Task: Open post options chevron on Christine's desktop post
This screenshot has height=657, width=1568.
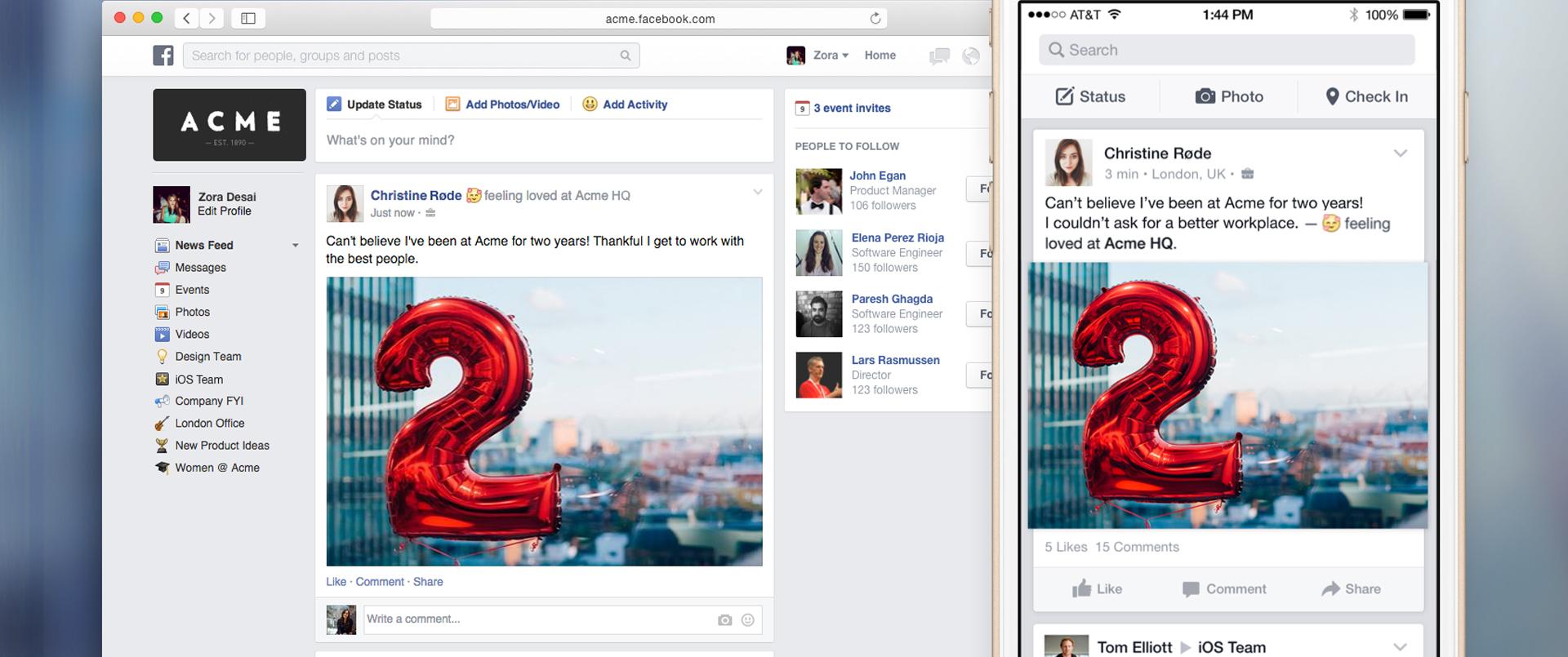Action: tap(758, 193)
